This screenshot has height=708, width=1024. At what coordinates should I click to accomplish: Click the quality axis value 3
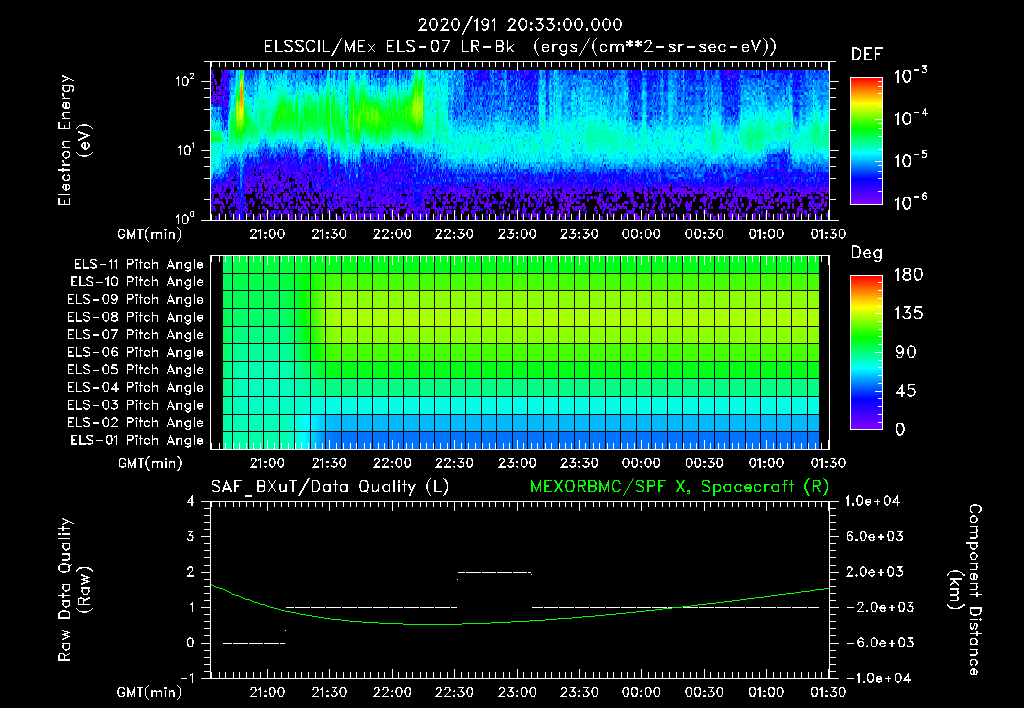[190, 537]
